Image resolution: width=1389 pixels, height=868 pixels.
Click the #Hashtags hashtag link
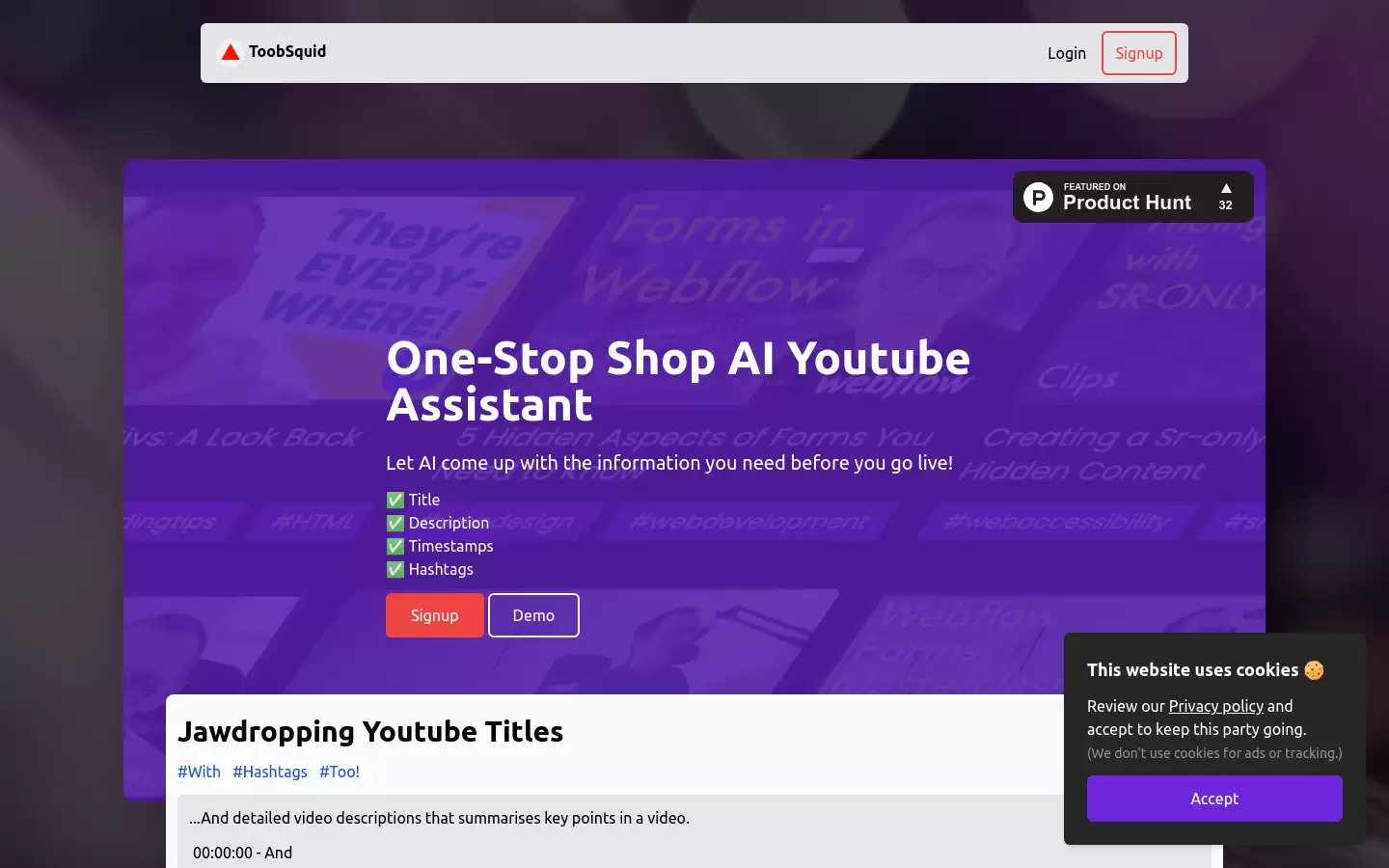point(270,772)
